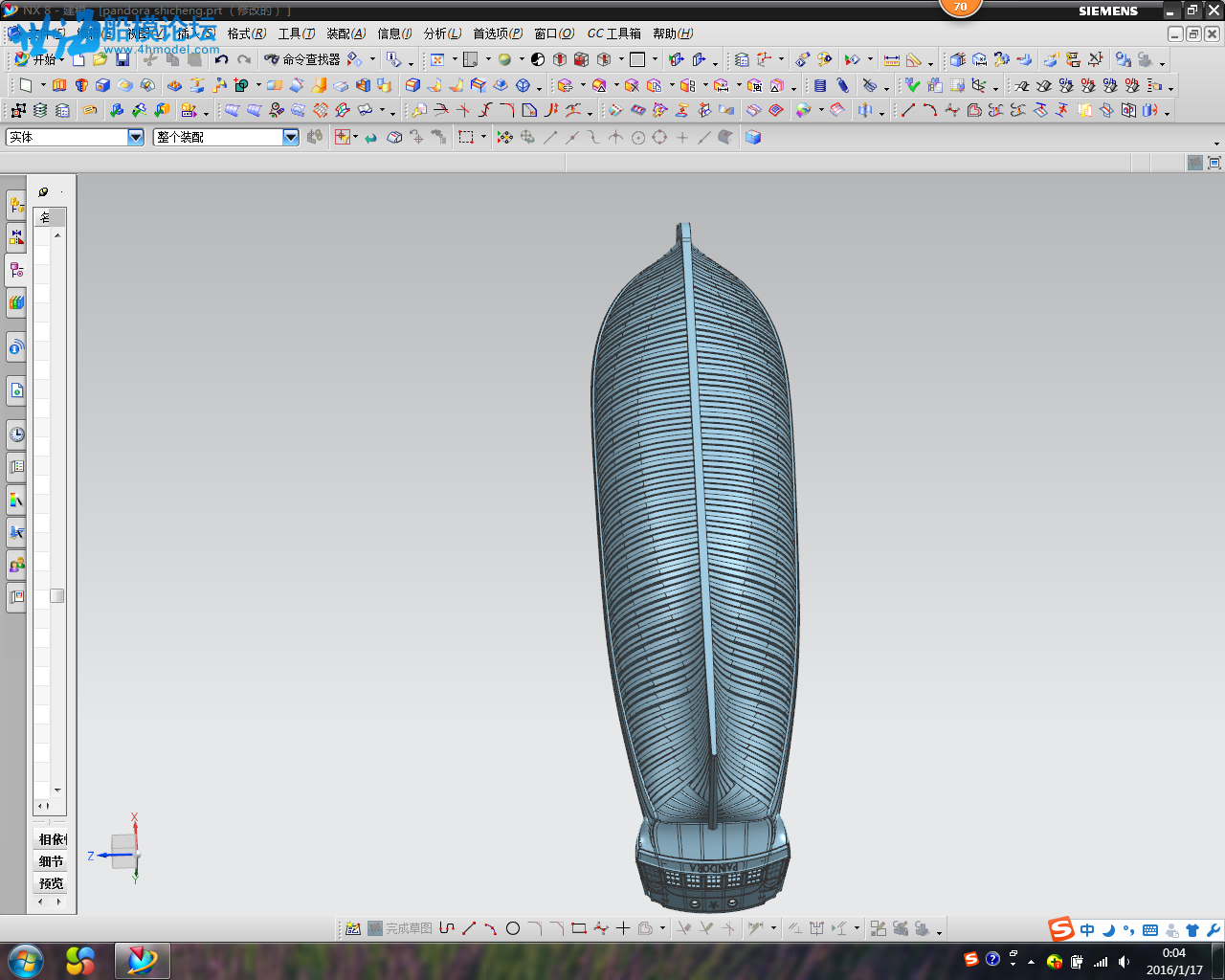Click the Windows Start button
The width and height of the screenshot is (1225, 980).
tap(25, 961)
